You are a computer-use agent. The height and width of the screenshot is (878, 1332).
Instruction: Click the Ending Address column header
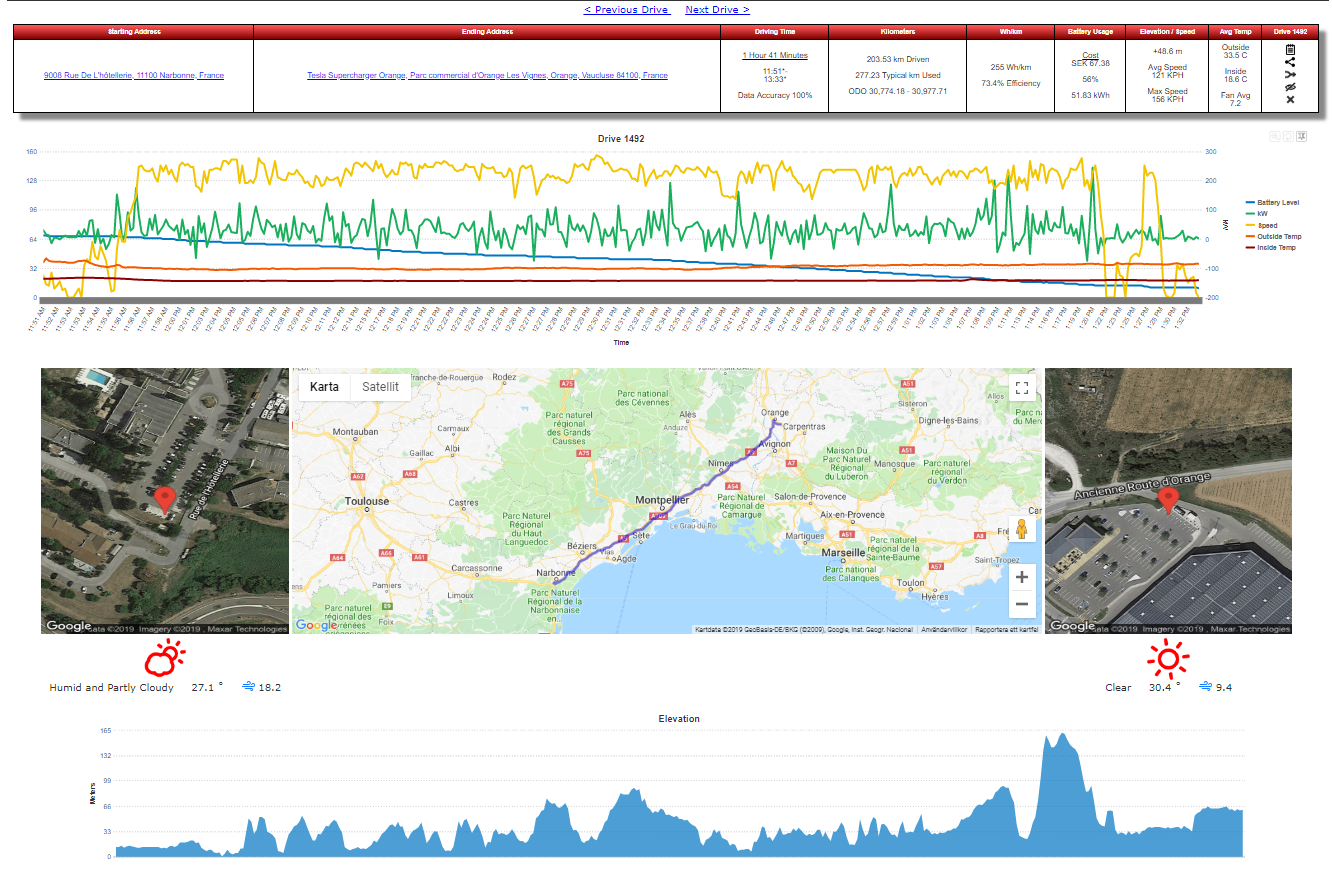point(487,32)
